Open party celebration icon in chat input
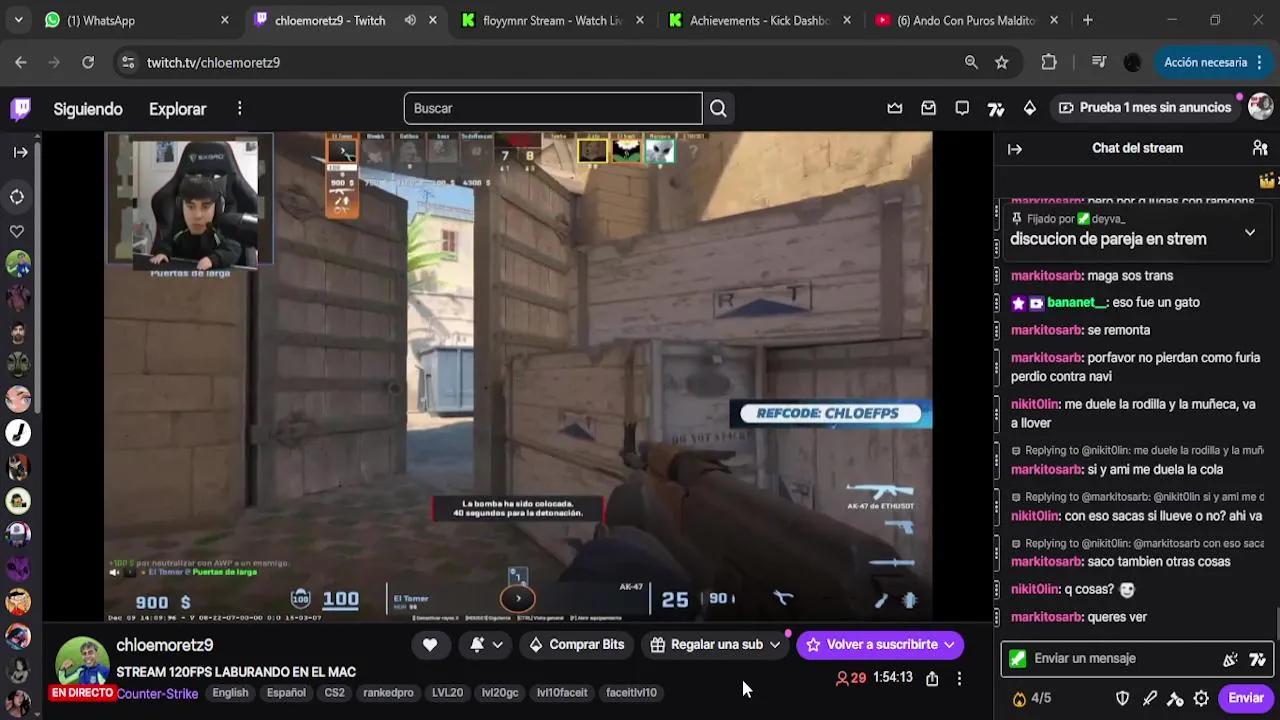 tap(1230, 659)
